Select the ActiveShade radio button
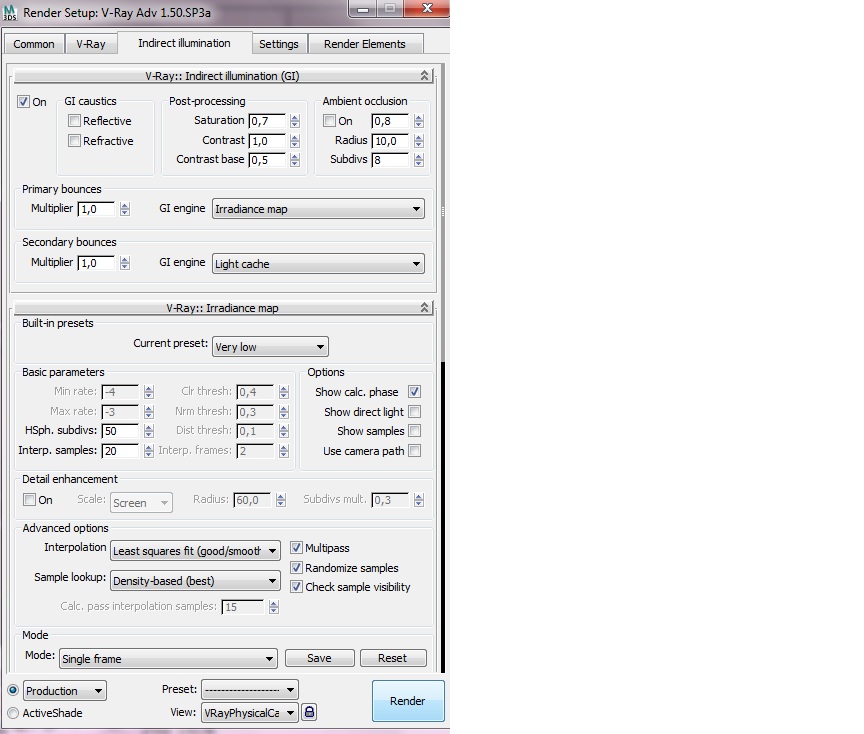This screenshot has height=734, width=864. (x=13, y=713)
